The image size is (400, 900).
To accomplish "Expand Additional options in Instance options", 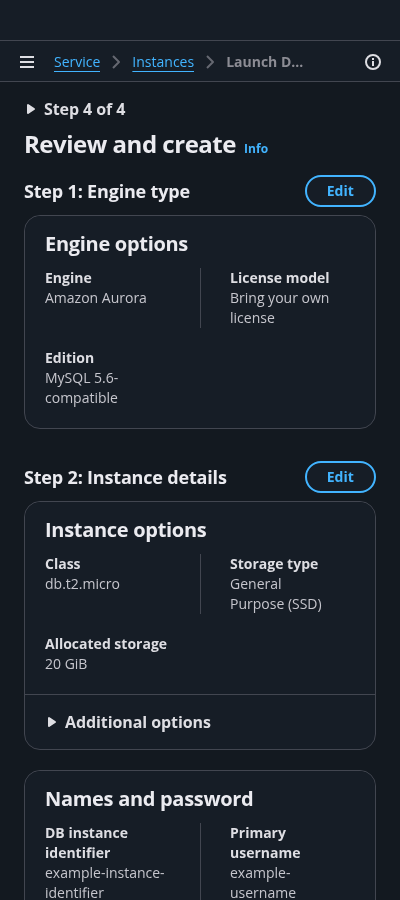I will [x=129, y=722].
